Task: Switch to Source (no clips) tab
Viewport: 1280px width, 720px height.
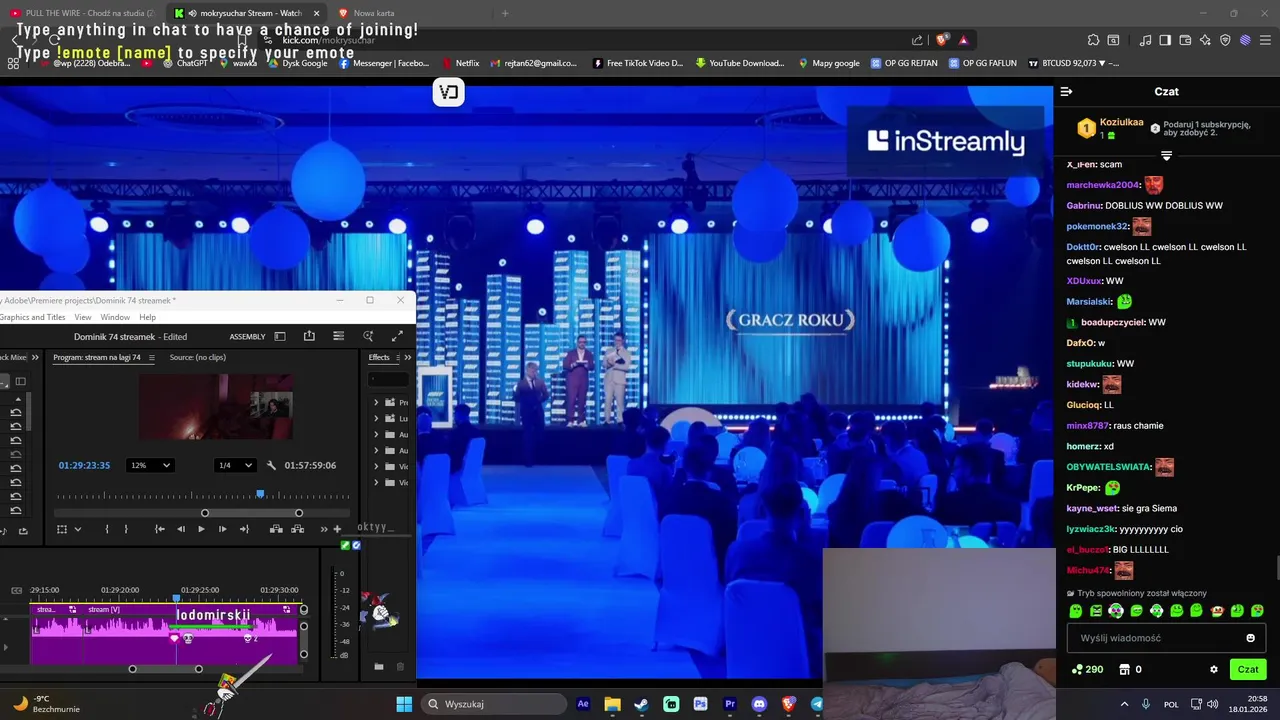Action: (197, 357)
